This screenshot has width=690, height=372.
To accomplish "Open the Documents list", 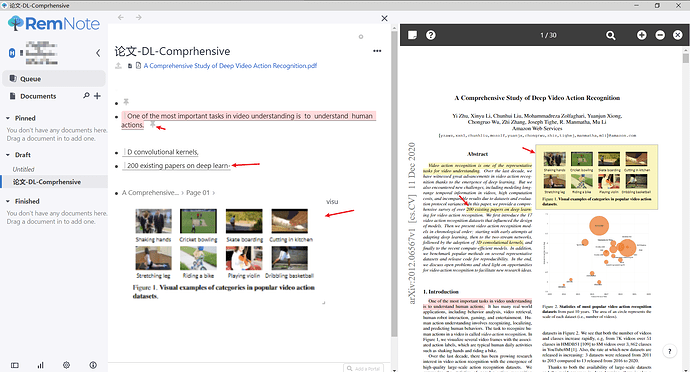I will click(38, 96).
